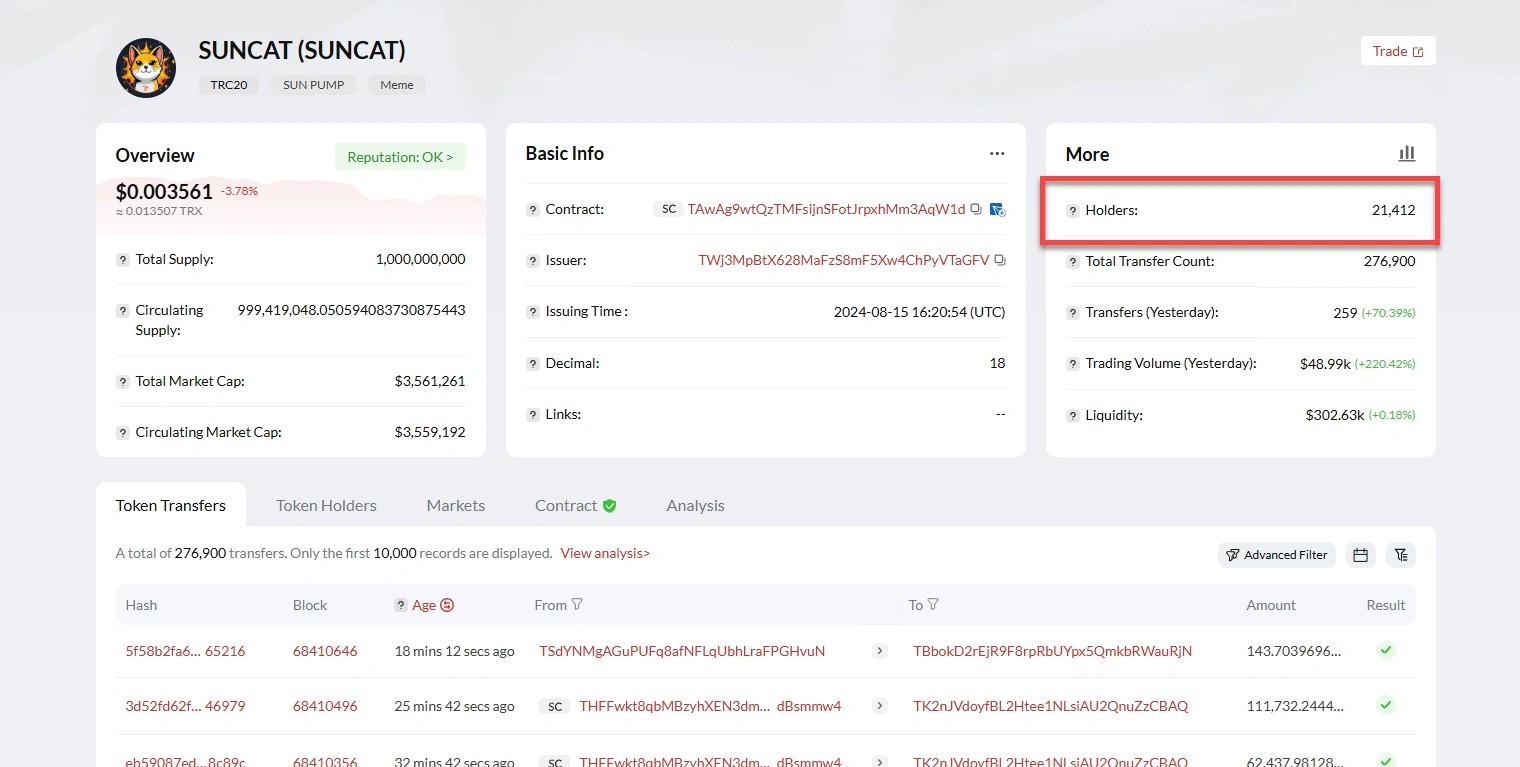Click the help icon beside Holders

coord(1072,211)
